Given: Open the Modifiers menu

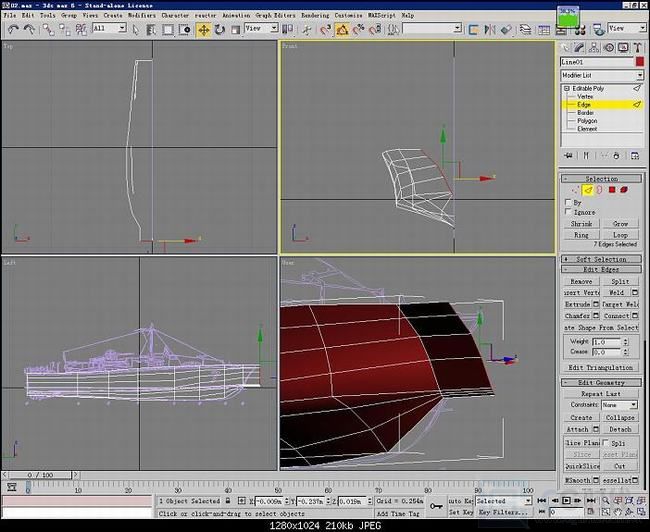Looking at the screenshot, I should (x=142, y=15).
